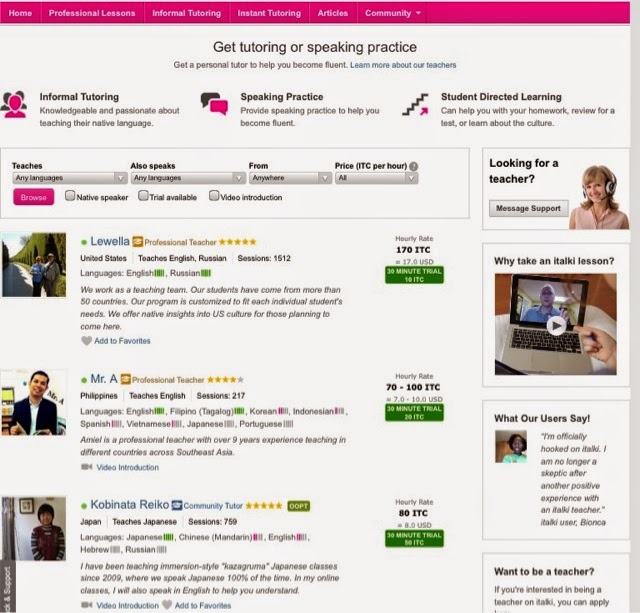
Task: Open the Price (ITC per hour) dropdown
Action: click(376, 178)
